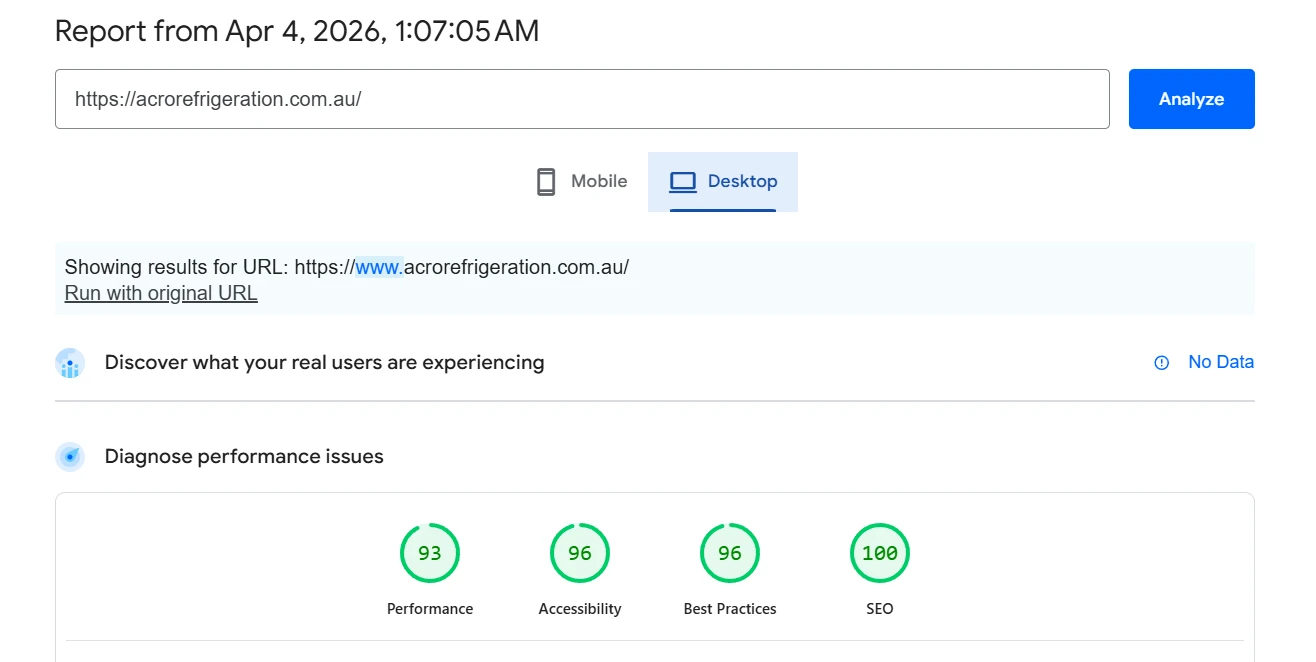The image size is (1316, 662).
Task: Click the Performance label
Action: [x=430, y=609]
